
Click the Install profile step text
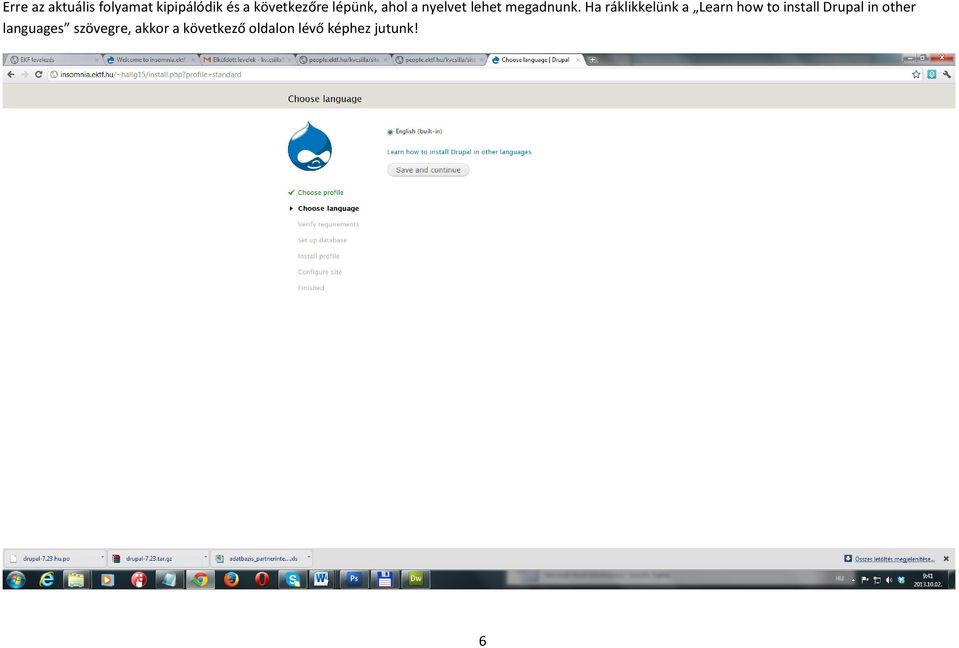[319, 256]
